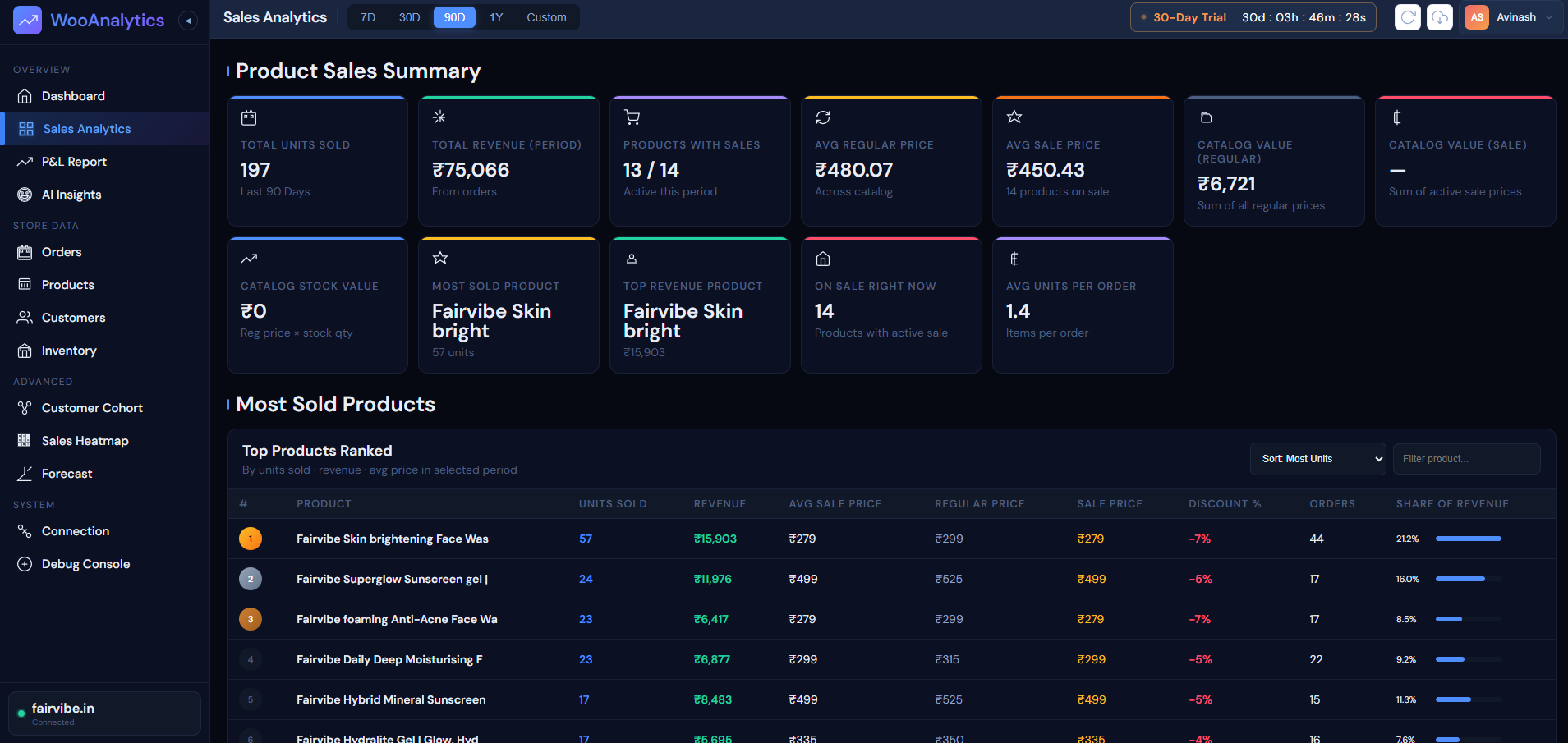Click the refresh data icon button
Image resolution: width=1568 pixels, height=743 pixels.
1407,17
